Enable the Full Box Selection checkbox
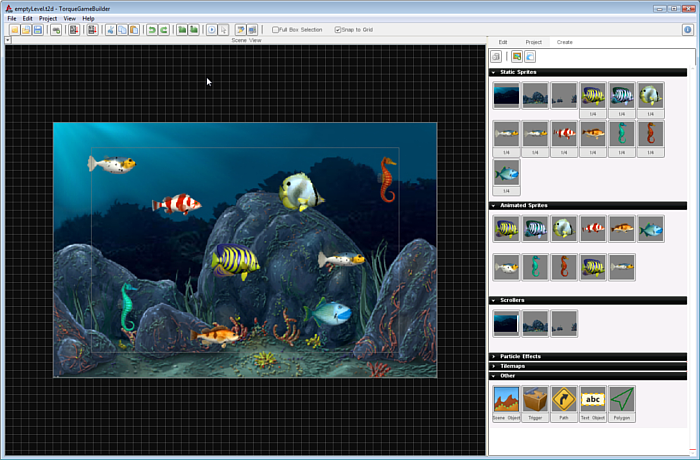 coord(276,30)
